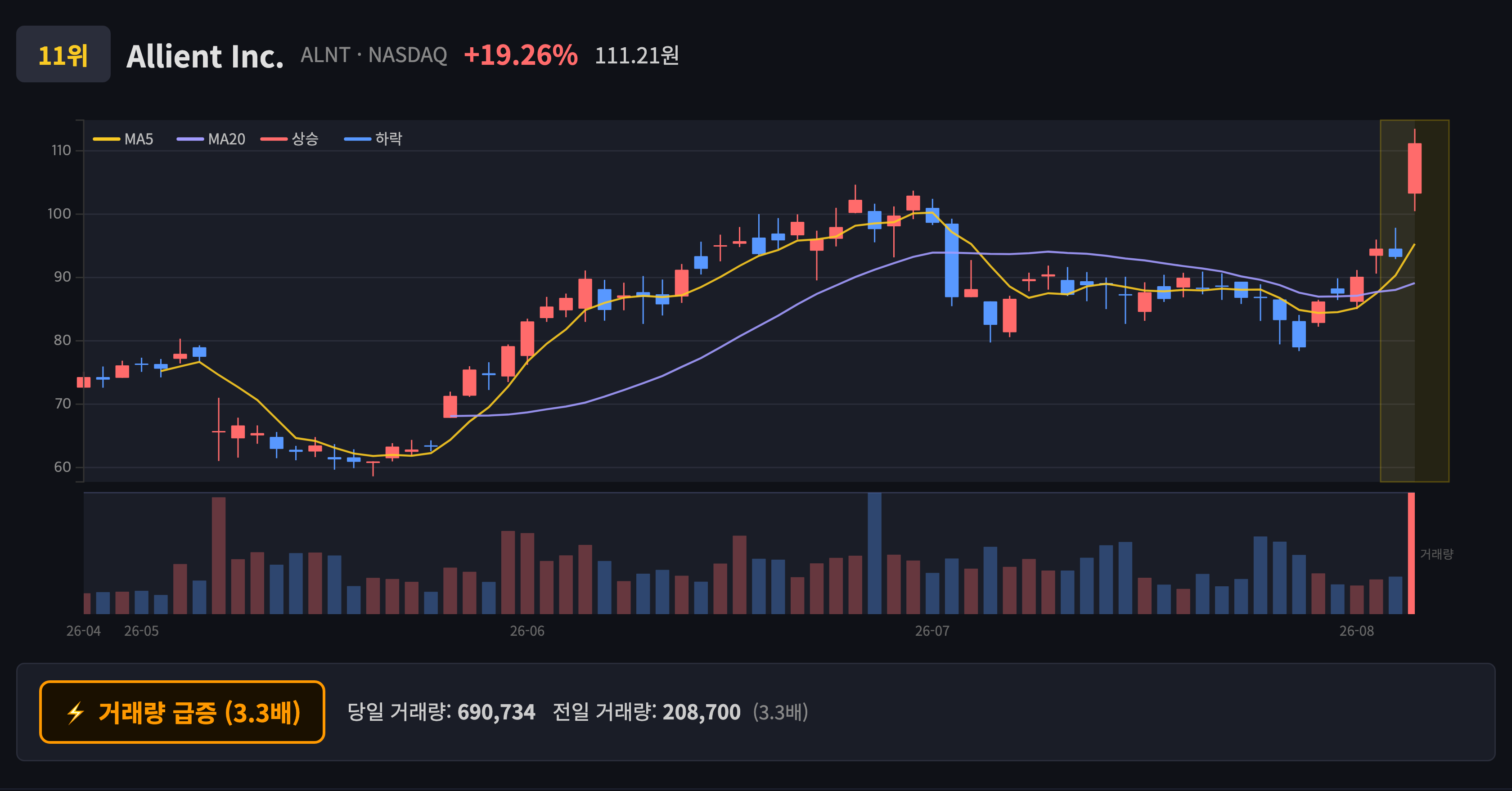Toggle the 하락 legend entry

click(x=373, y=139)
